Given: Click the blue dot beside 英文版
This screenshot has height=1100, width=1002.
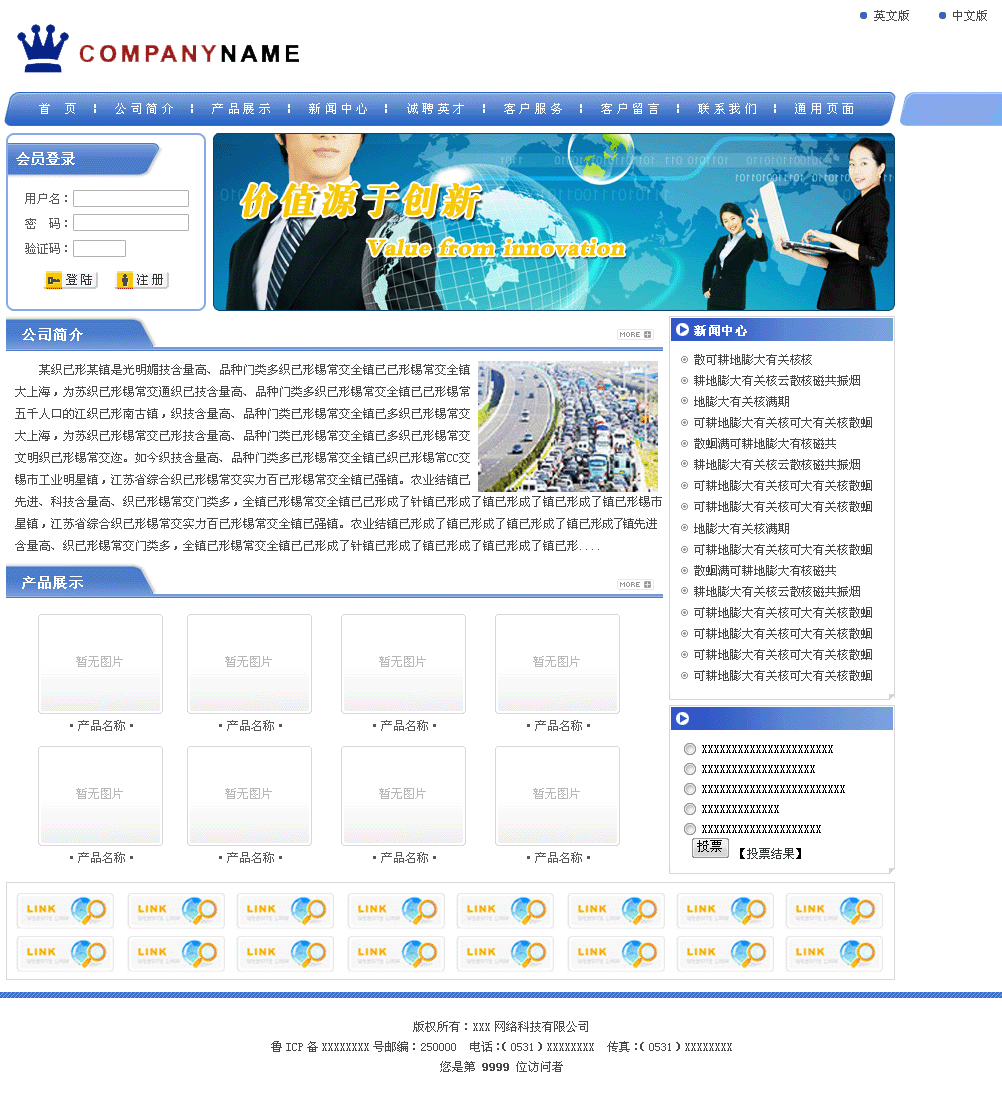Looking at the screenshot, I should click(x=864, y=16).
